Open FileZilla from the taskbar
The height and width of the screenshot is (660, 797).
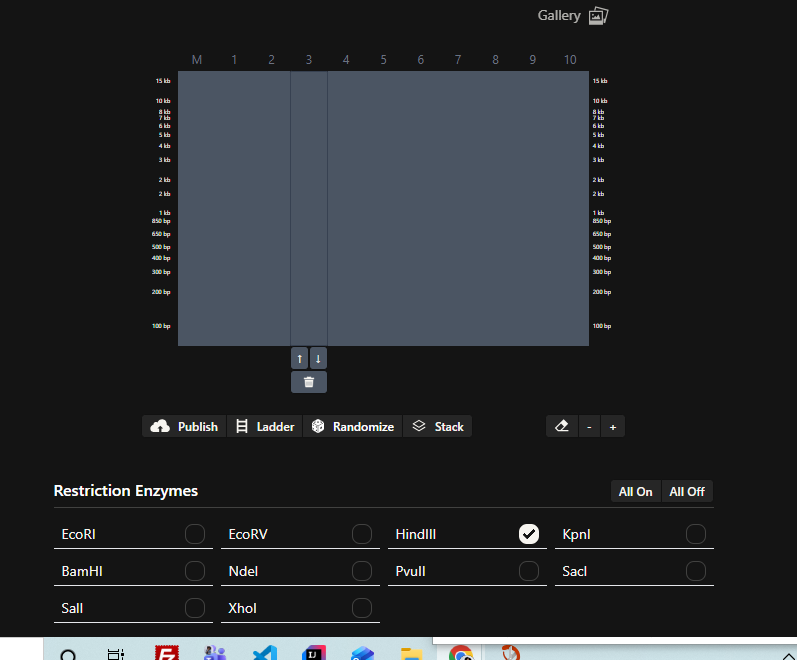click(166, 653)
